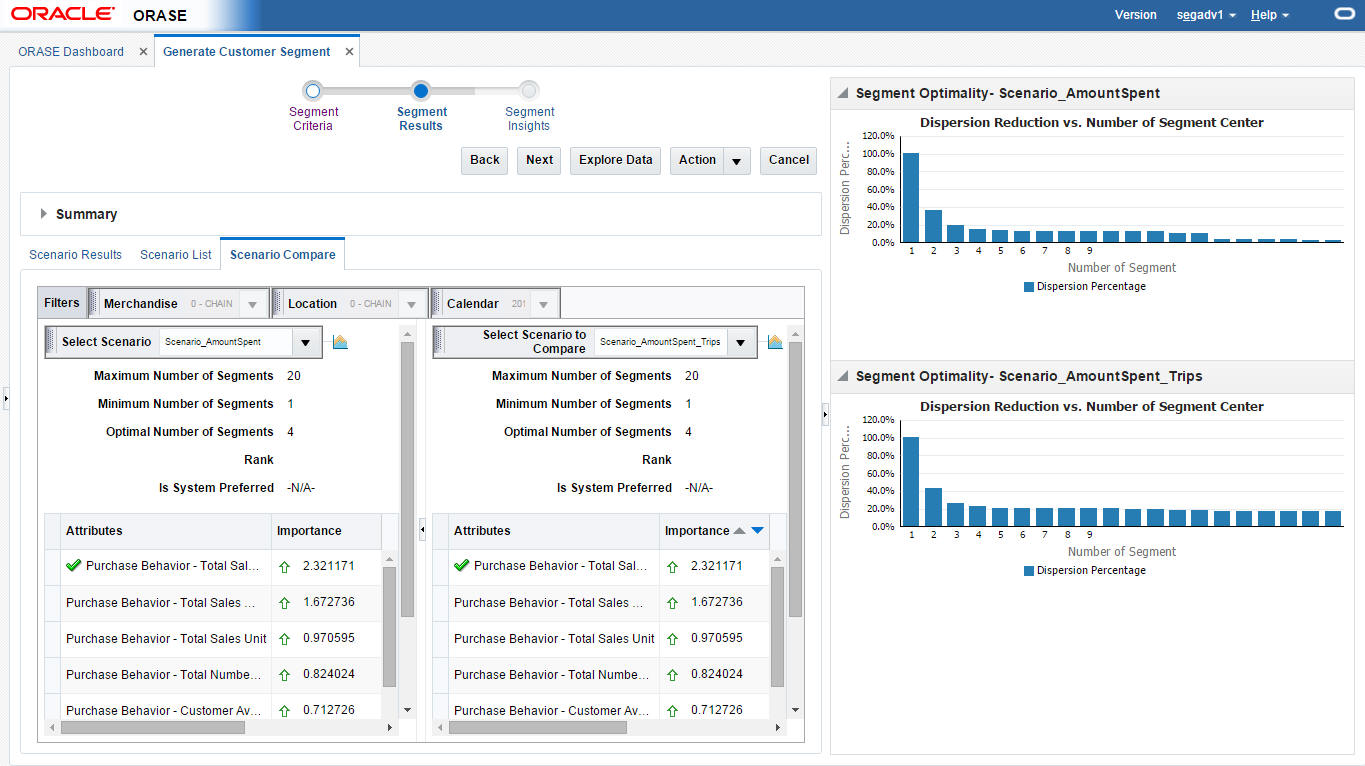The image size is (1365, 766).
Task: Open the Select Scenario to Compare dropdown
Action: [740, 342]
